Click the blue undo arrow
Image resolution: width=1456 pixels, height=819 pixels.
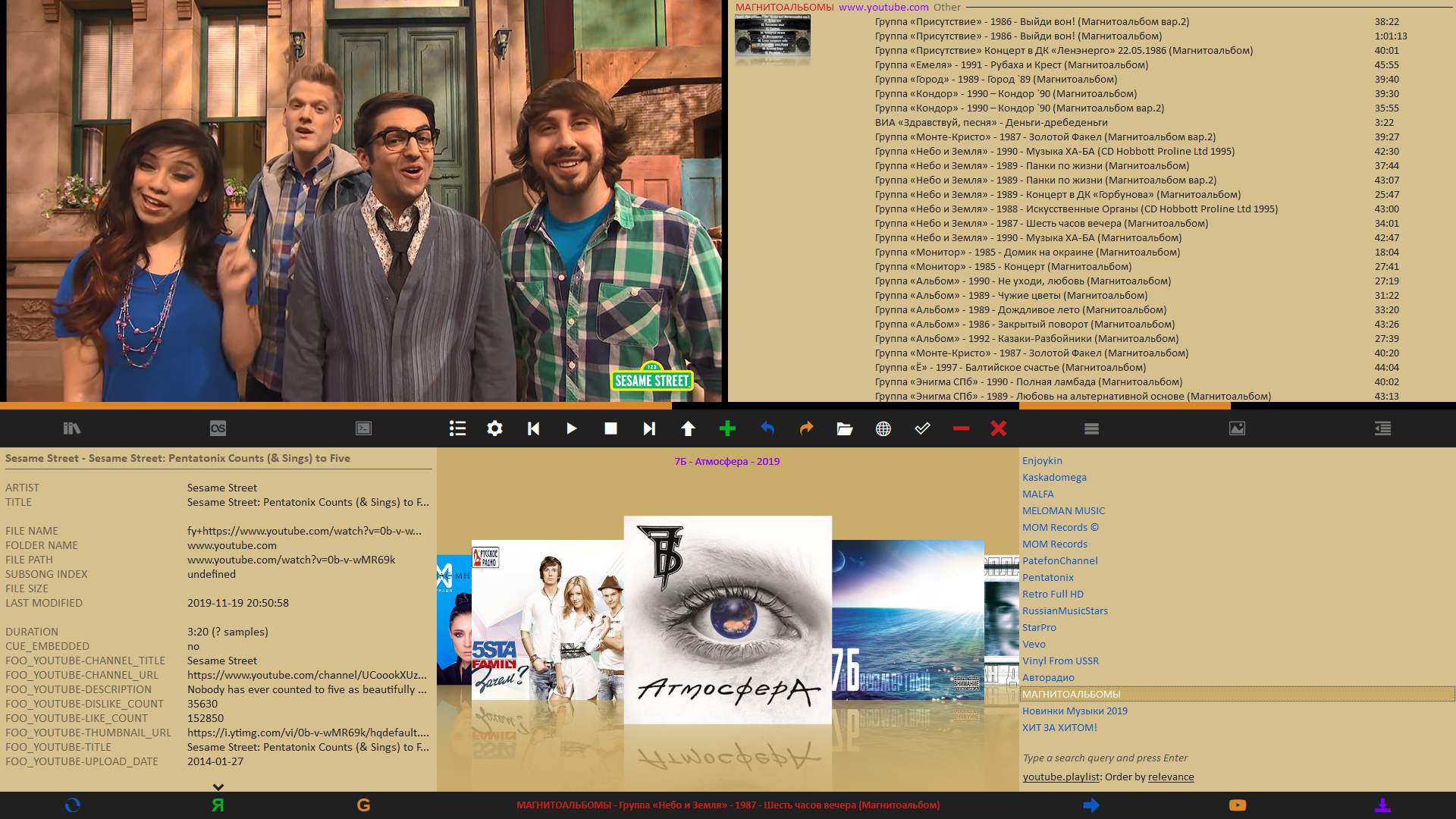[x=767, y=428]
